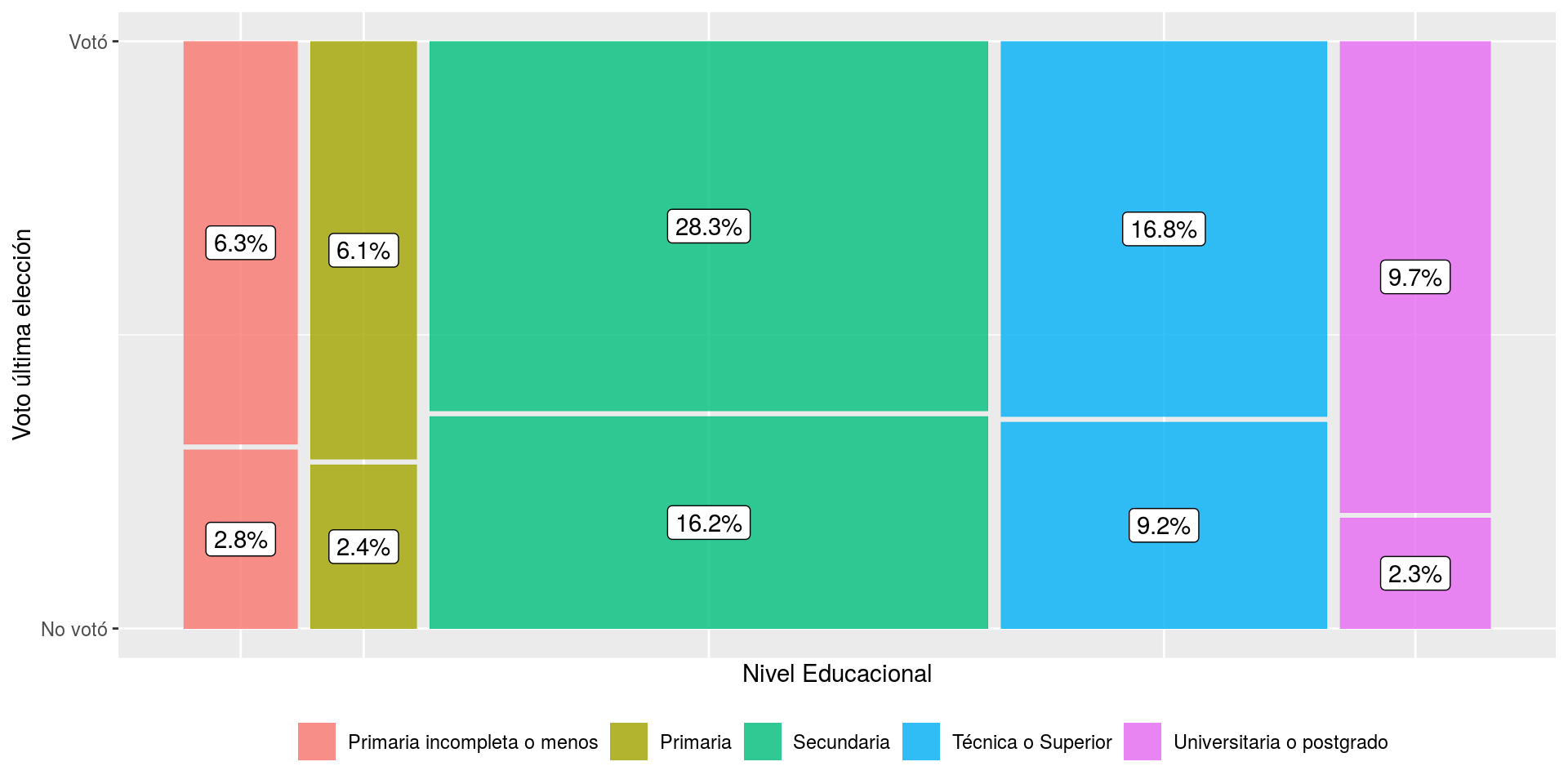
Task: Click the blue Técnica o Superior legend swatch
Action: (x=921, y=742)
